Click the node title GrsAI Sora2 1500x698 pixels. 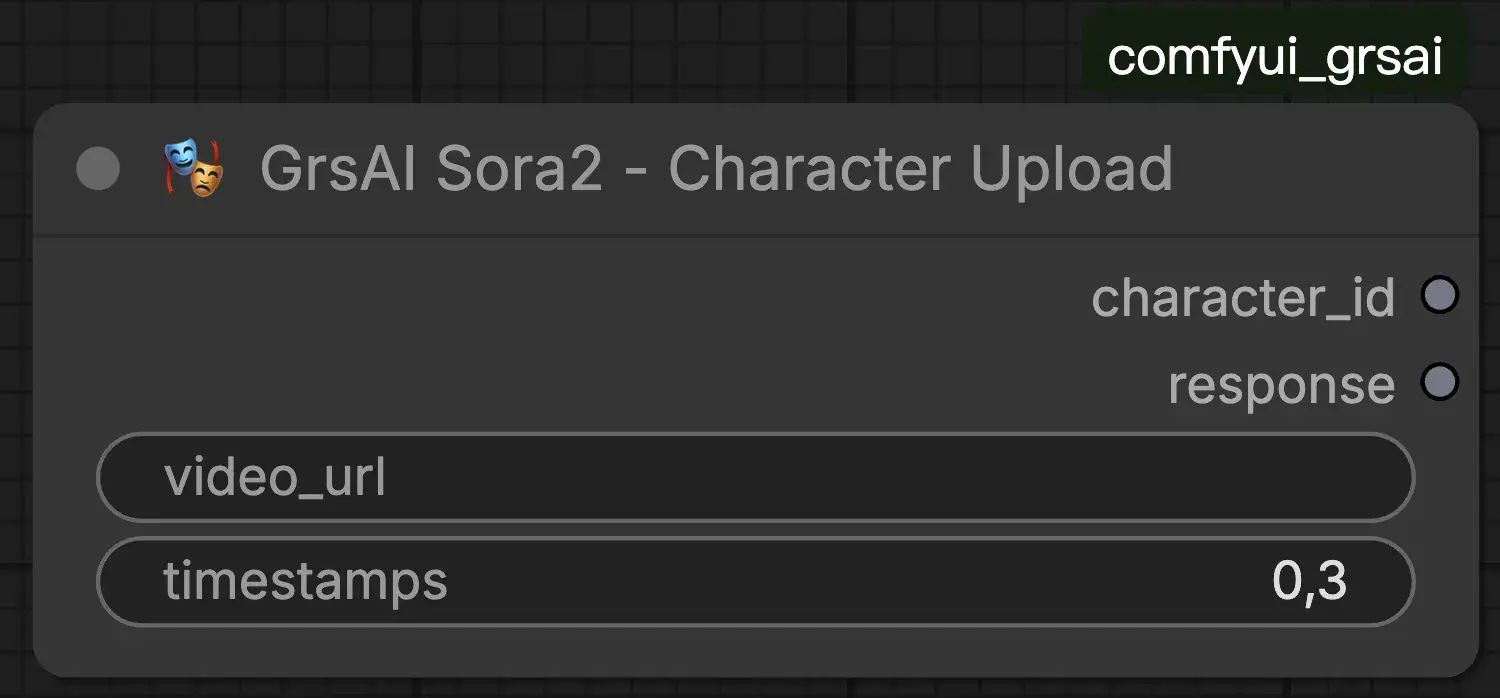point(432,169)
